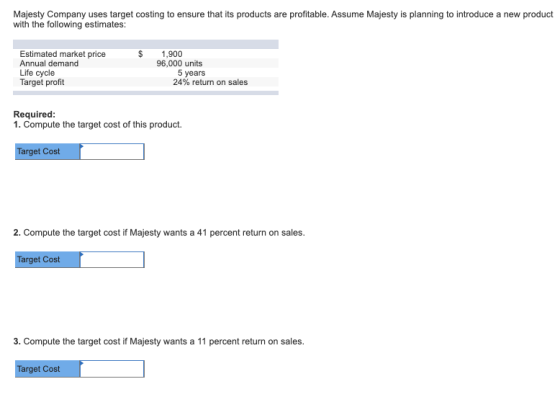The height and width of the screenshot is (397, 560).
Task: Select the 96,000 units demand value
Action: 179,63
